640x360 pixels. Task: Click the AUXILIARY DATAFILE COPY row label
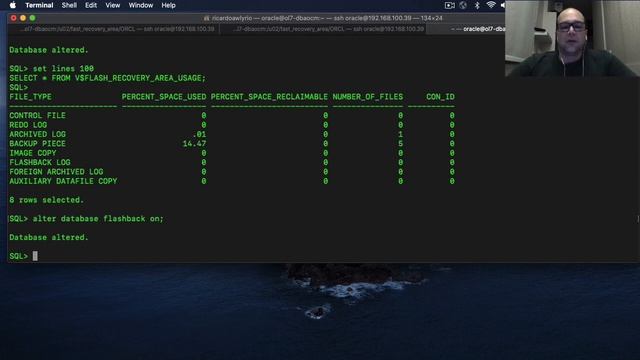(x=63, y=181)
